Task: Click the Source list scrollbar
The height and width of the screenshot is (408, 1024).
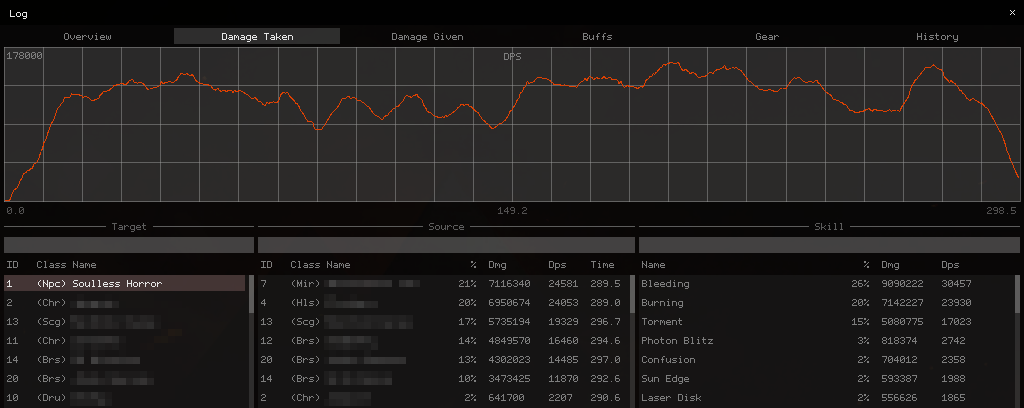Action: tap(632, 294)
